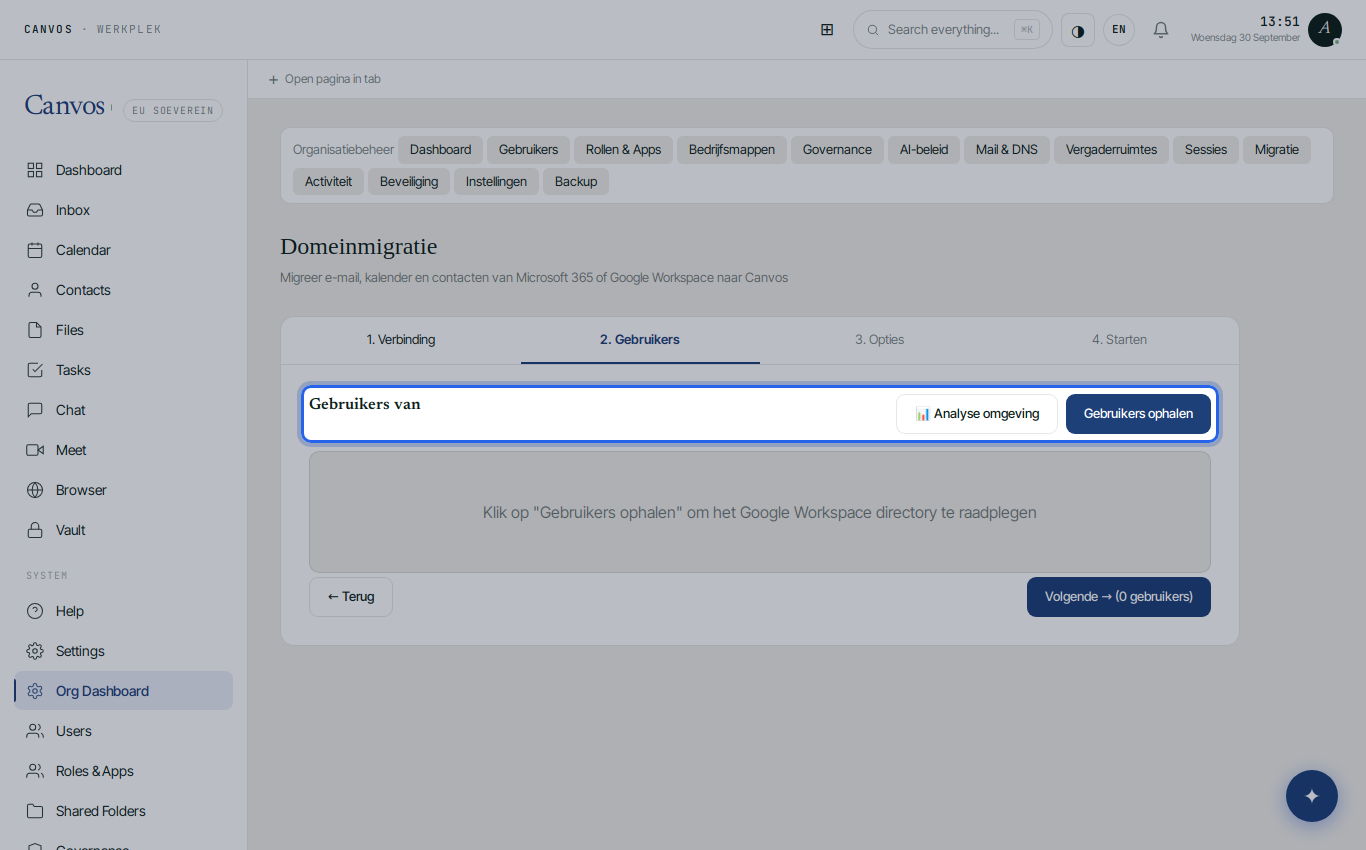Viewport: 1366px width, 850px height.
Task: Jump to wizard step 4. Starten
Action: [x=1119, y=340]
